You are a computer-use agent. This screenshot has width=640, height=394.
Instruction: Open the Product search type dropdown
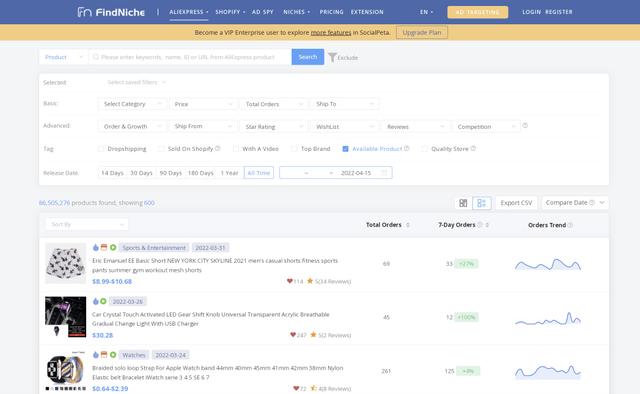(x=64, y=57)
